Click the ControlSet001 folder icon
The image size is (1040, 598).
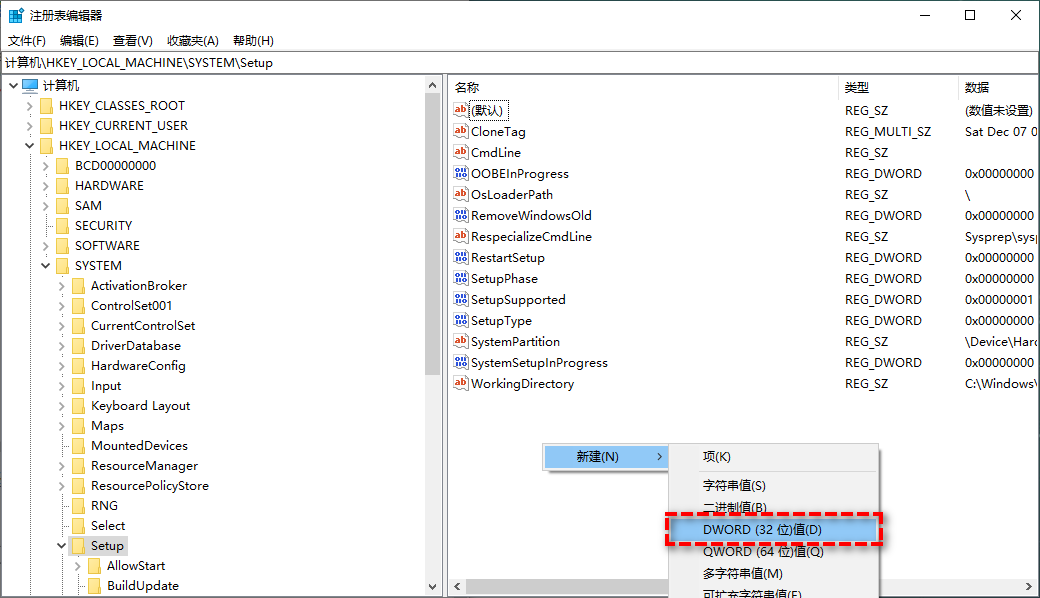click(x=78, y=305)
